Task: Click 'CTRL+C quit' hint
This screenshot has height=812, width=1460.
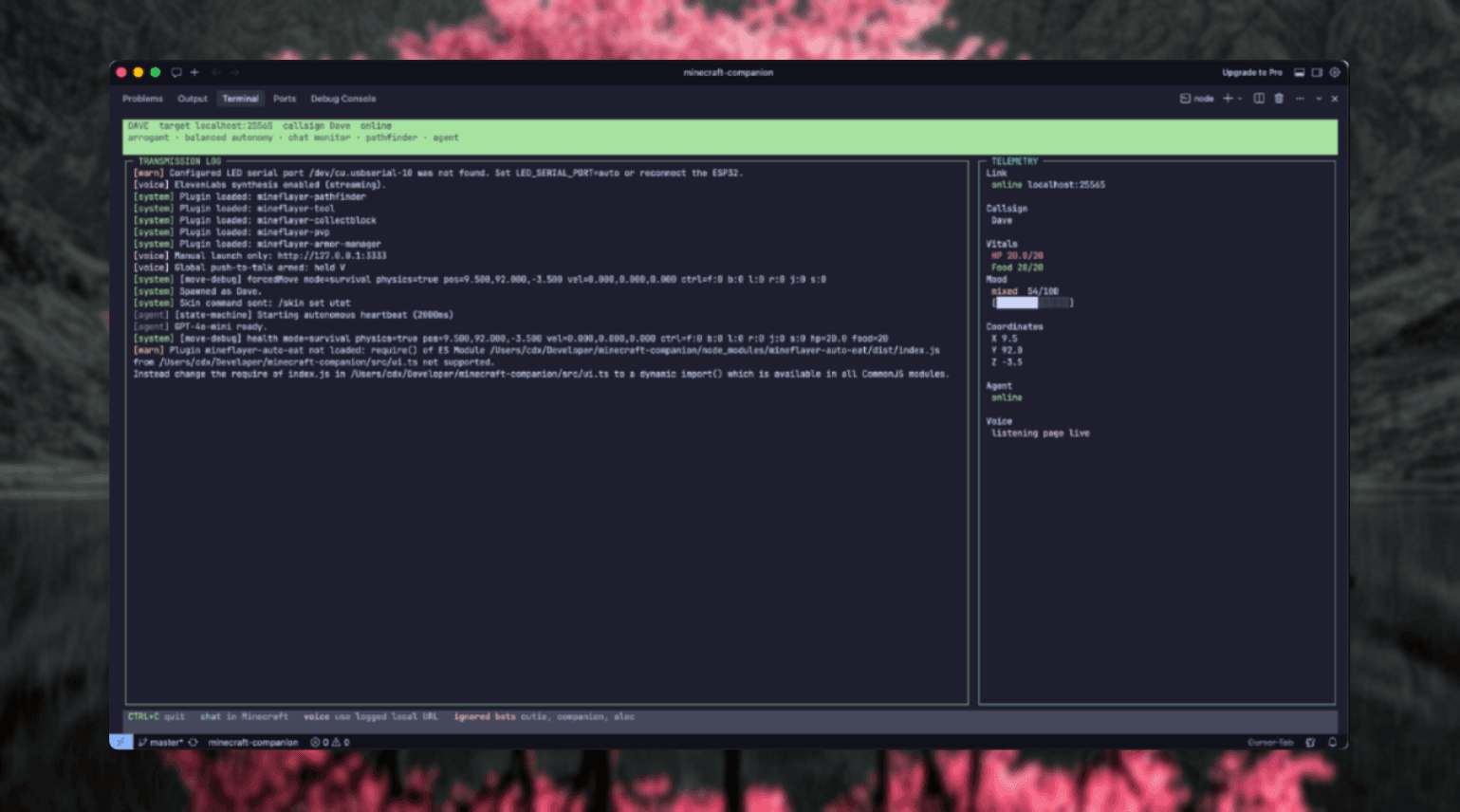Action: [157, 717]
